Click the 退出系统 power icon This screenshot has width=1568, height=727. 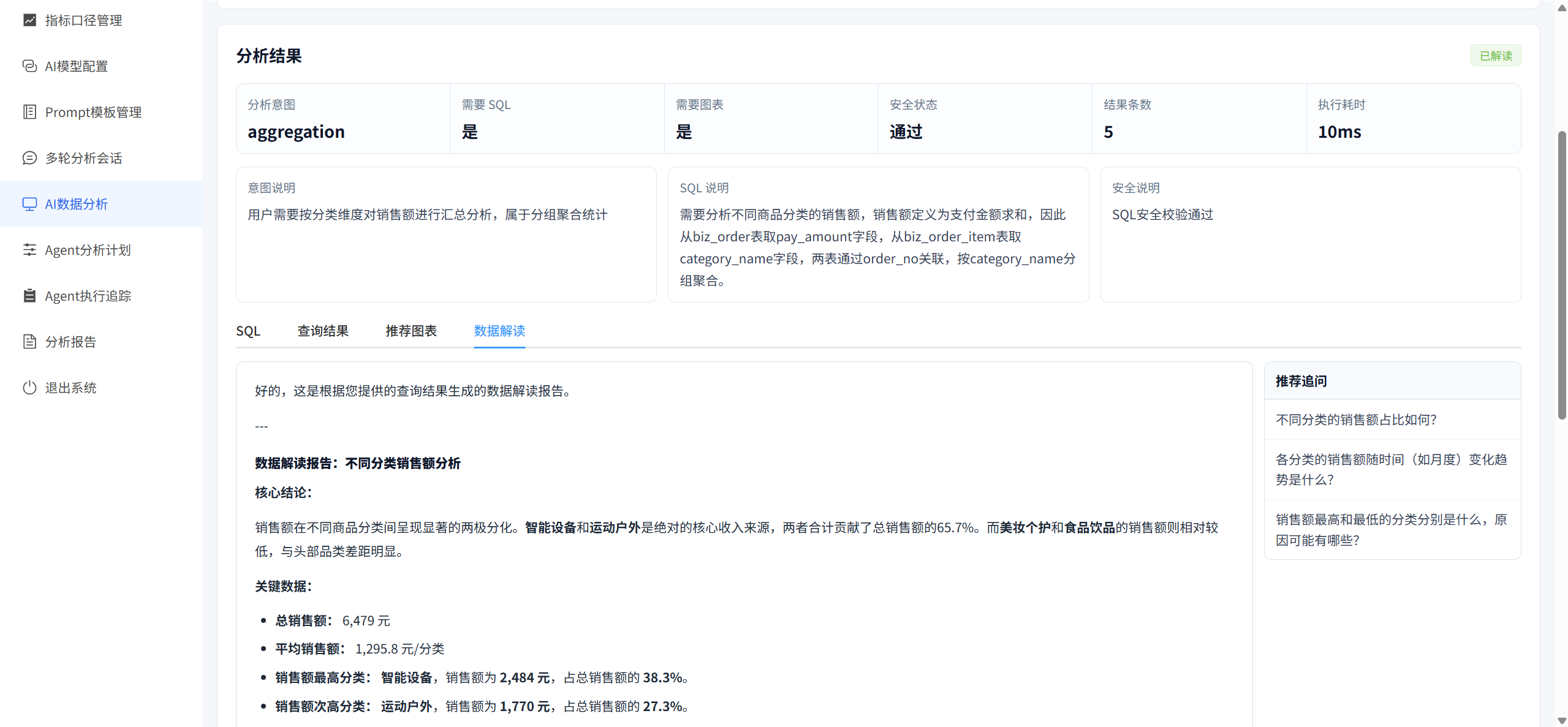29,388
